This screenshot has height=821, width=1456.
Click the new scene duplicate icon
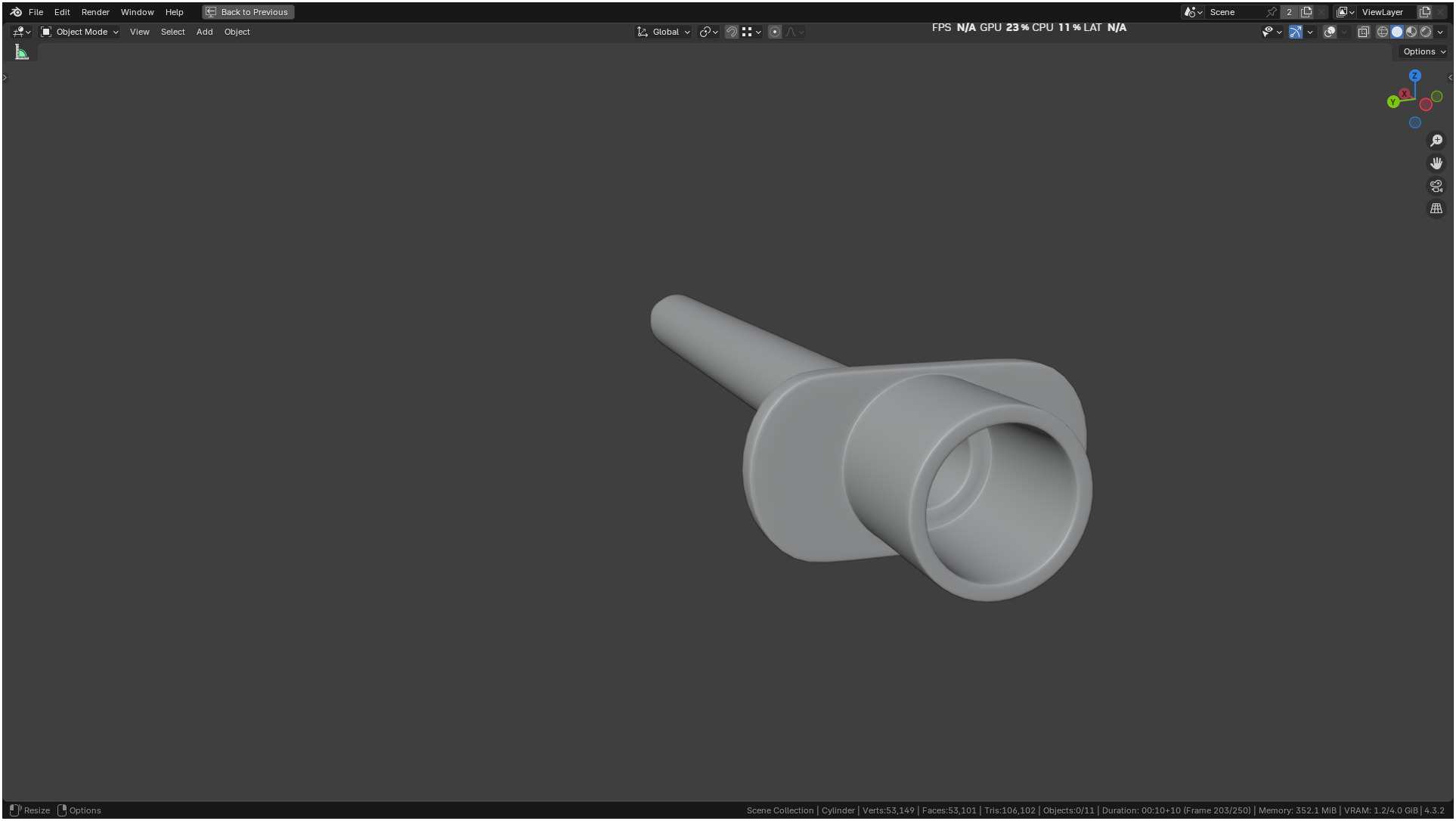(x=1306, y=12)
